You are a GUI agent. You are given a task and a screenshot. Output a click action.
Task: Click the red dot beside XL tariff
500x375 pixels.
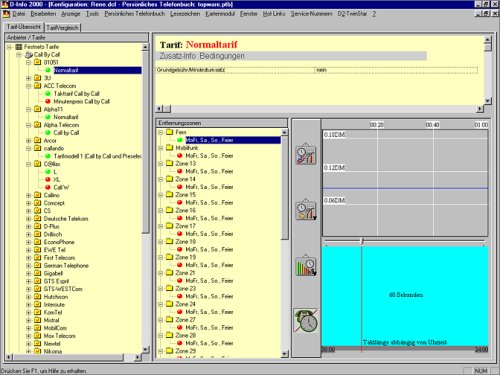click(48, 179)
